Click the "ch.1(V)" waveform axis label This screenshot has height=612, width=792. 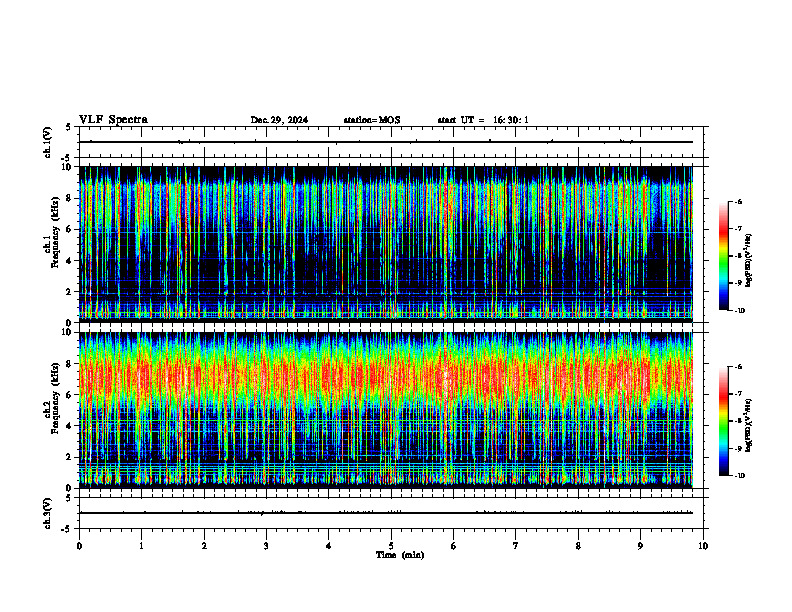coord(48,142)
